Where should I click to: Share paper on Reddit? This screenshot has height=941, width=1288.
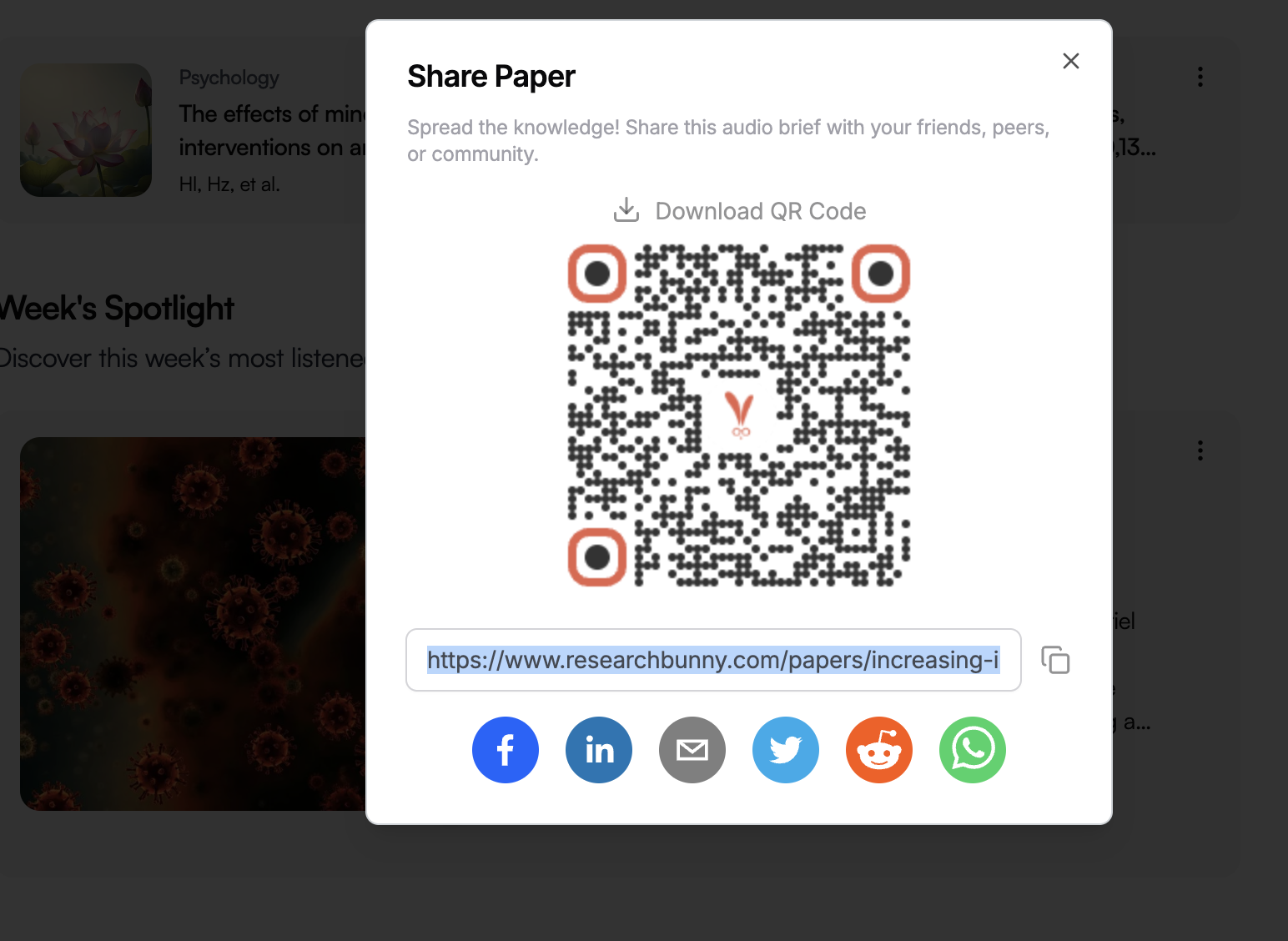(x=879, y=750)
